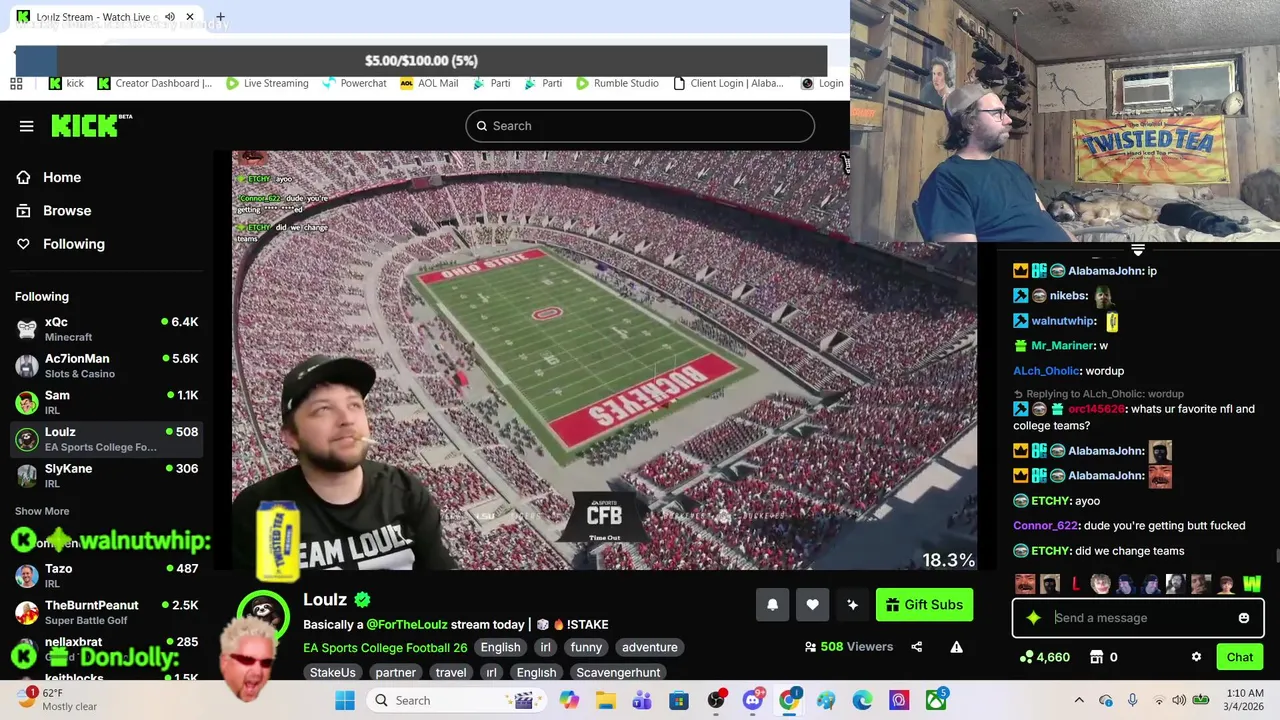Click the Kick search field
The width and height of the screenshot is (1280, 720).
640,126
